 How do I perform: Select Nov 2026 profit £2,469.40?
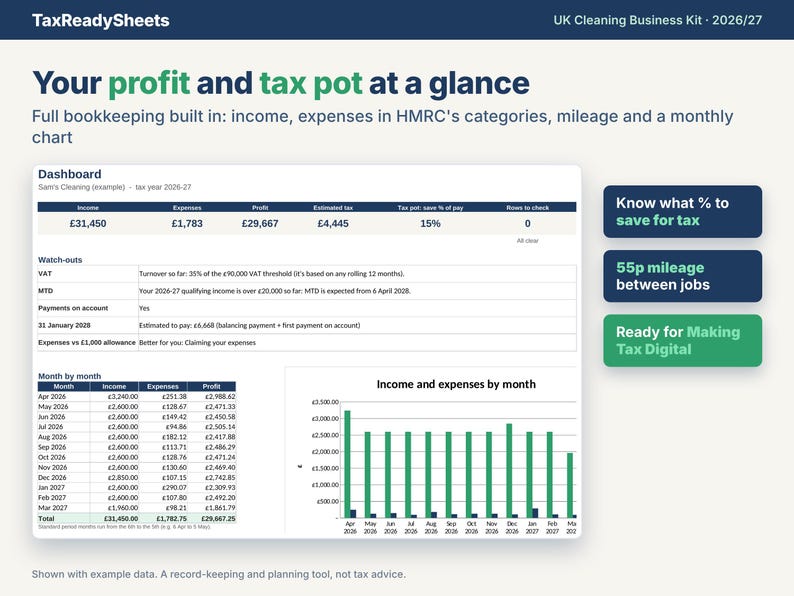coord(220,467)
